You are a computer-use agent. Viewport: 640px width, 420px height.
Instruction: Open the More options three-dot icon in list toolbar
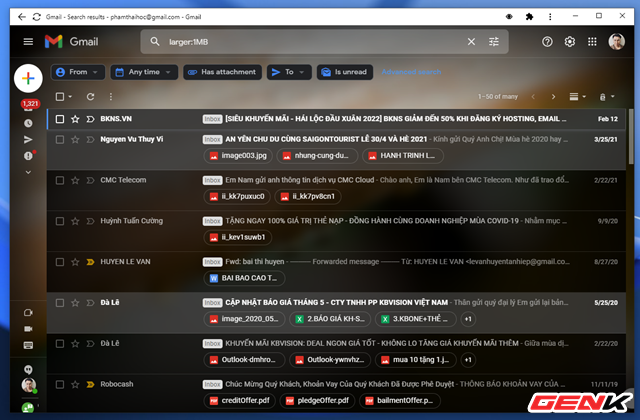pos(111,96)
